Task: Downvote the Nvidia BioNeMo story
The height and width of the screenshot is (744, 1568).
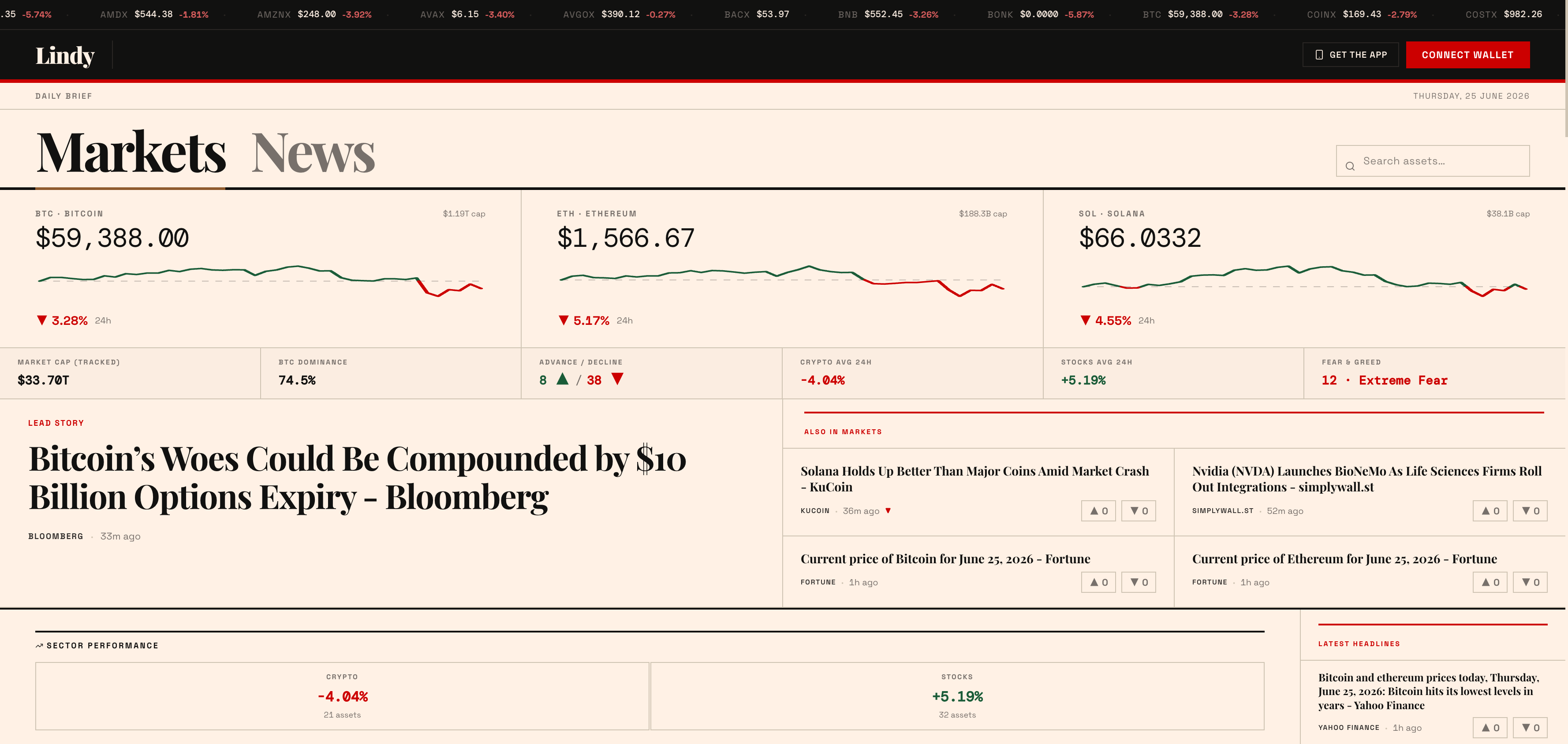Action: tap(1530, 511)
